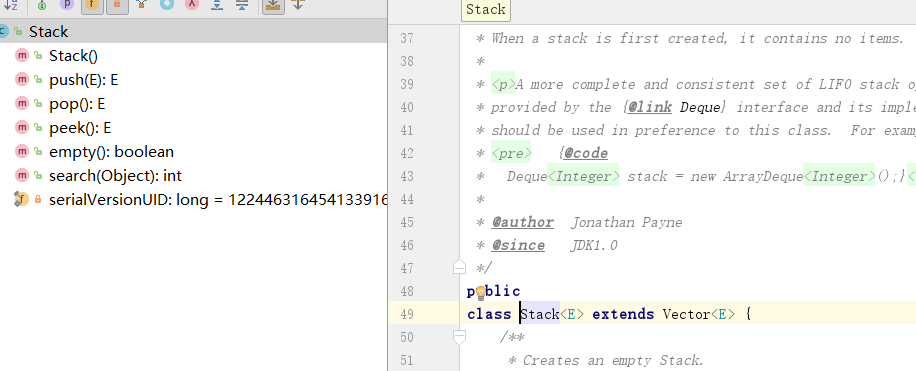Screen dimensions: 916x371
Task: Collapse the comment fold marker at line 50
Action: click(x=460, y=337)
